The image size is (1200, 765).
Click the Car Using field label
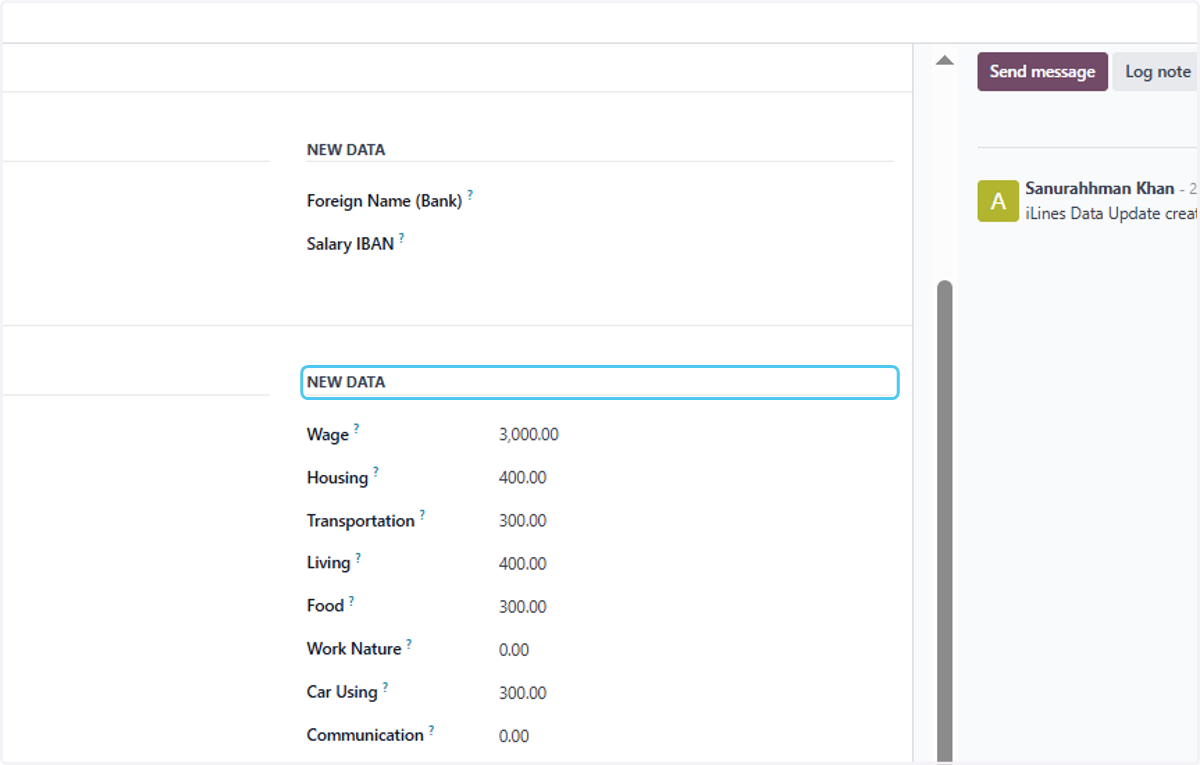[x=342, y=692]
